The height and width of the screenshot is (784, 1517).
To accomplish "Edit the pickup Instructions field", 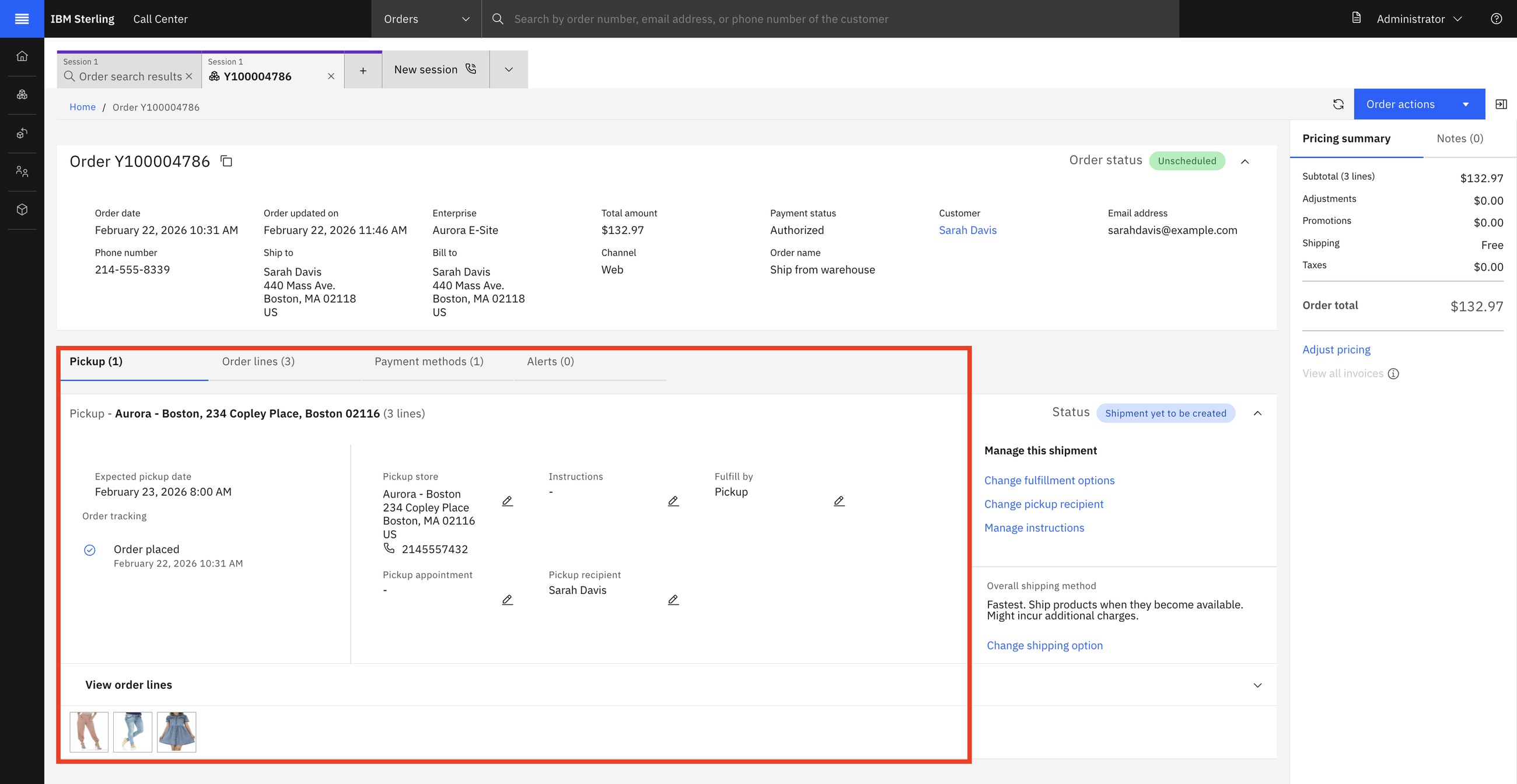I will coord(673,501).
